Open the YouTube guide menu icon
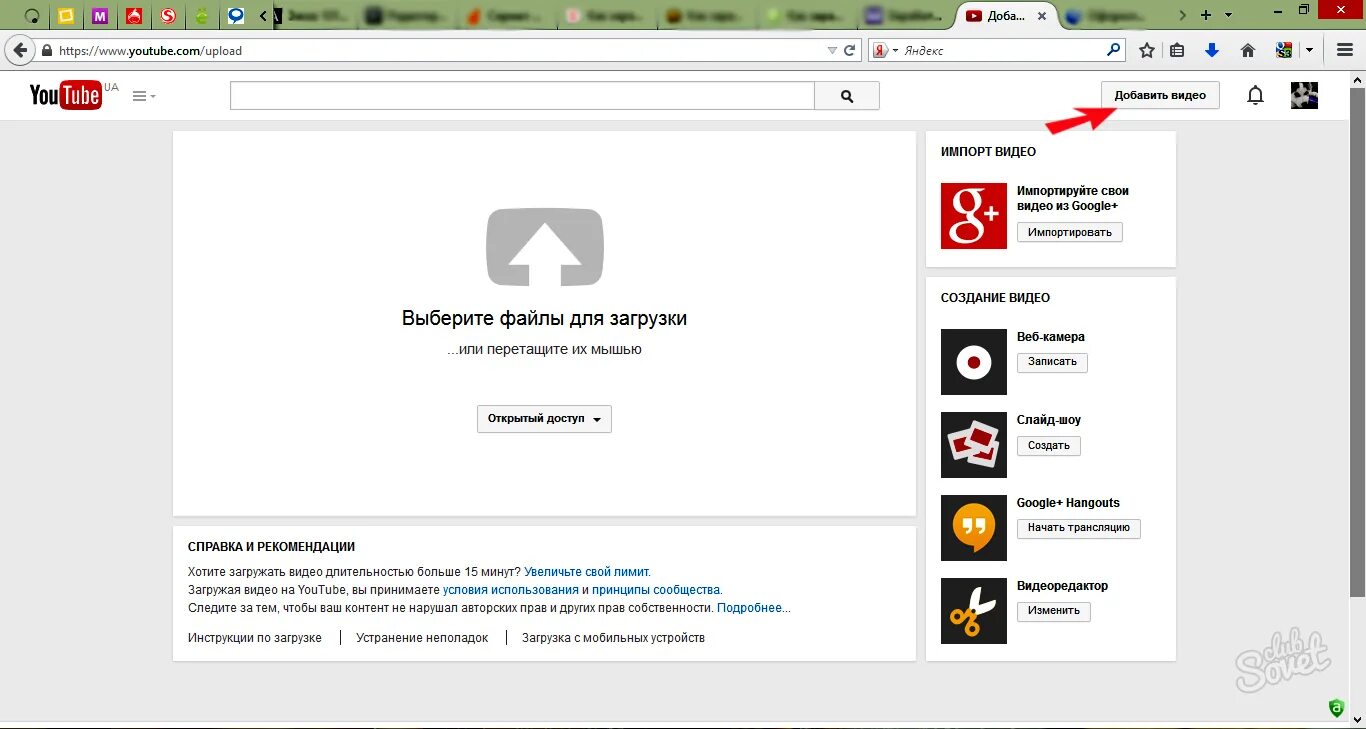This screenshot has width=1366, height=729. 144,96
